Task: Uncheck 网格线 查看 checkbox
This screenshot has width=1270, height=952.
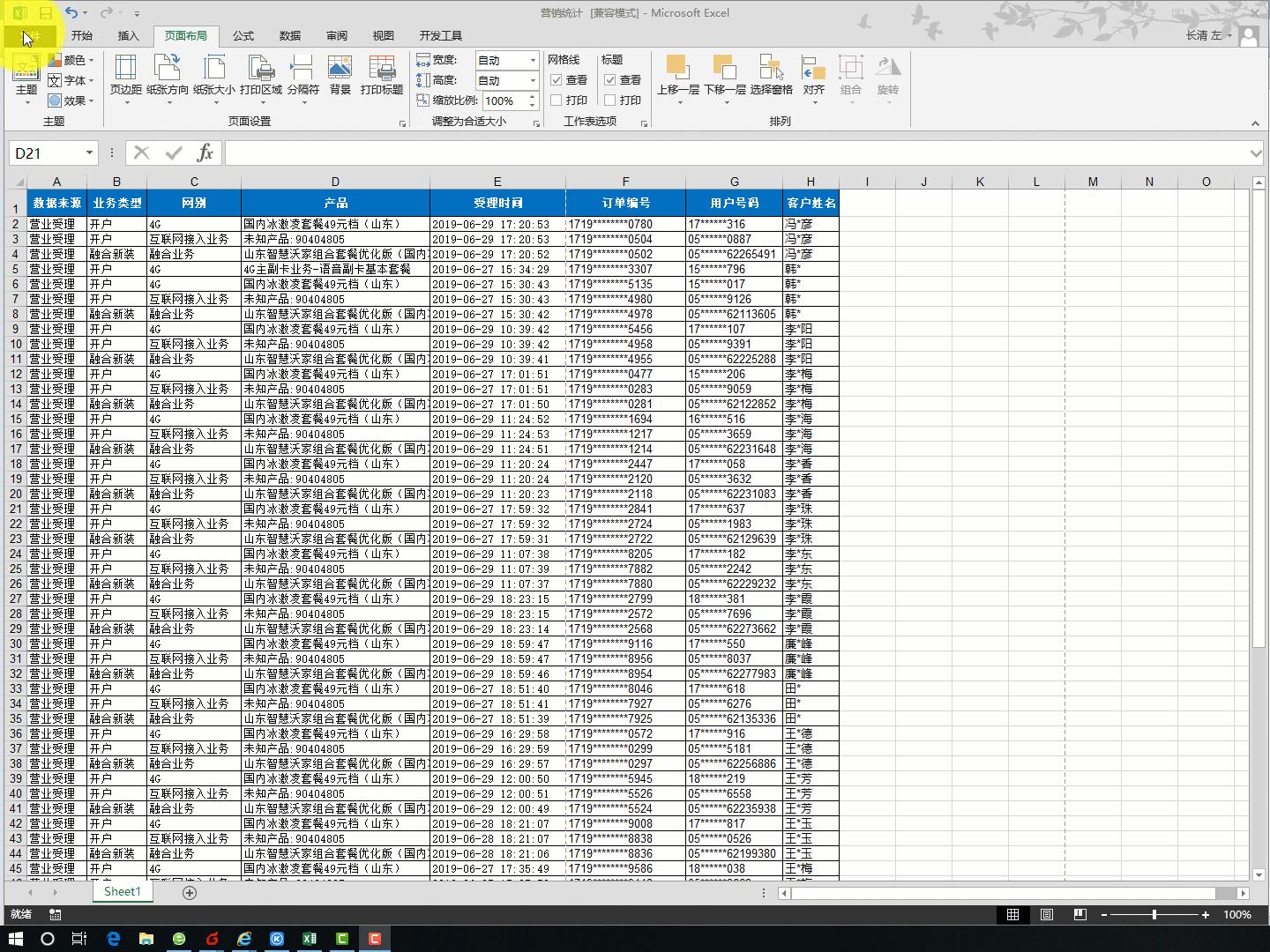Action: [x=557, y=80]
